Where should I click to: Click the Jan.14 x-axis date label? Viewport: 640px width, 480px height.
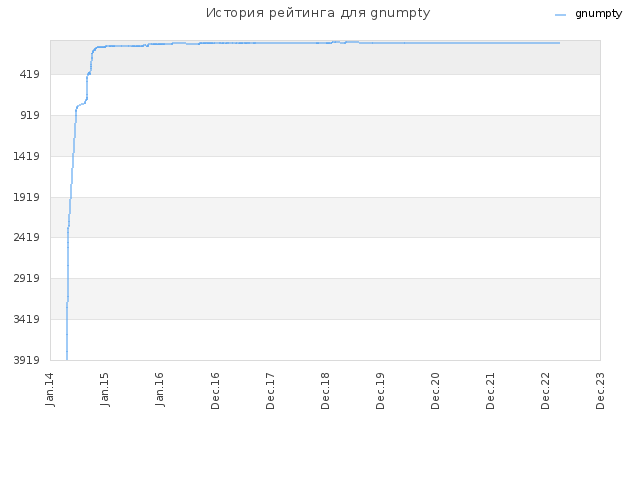click(50, 389)
